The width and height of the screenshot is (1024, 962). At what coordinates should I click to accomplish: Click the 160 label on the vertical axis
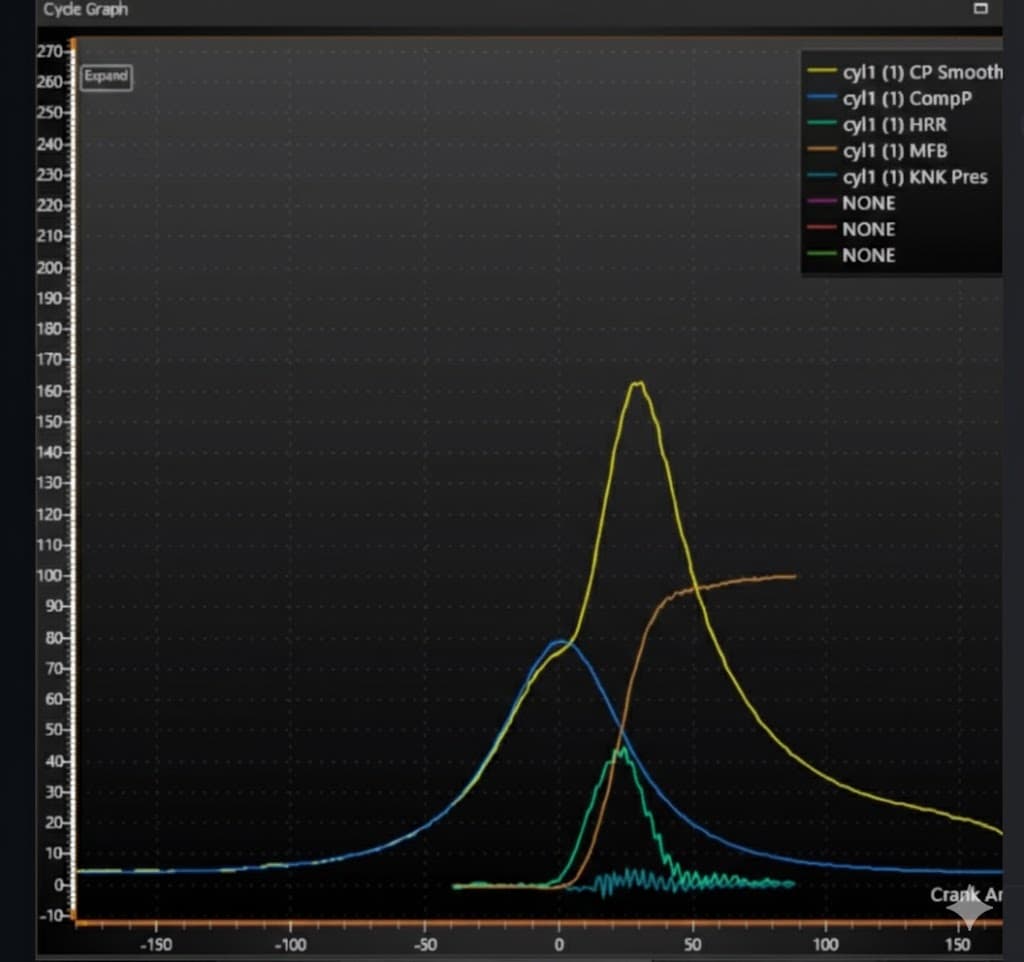coord(50,391)
